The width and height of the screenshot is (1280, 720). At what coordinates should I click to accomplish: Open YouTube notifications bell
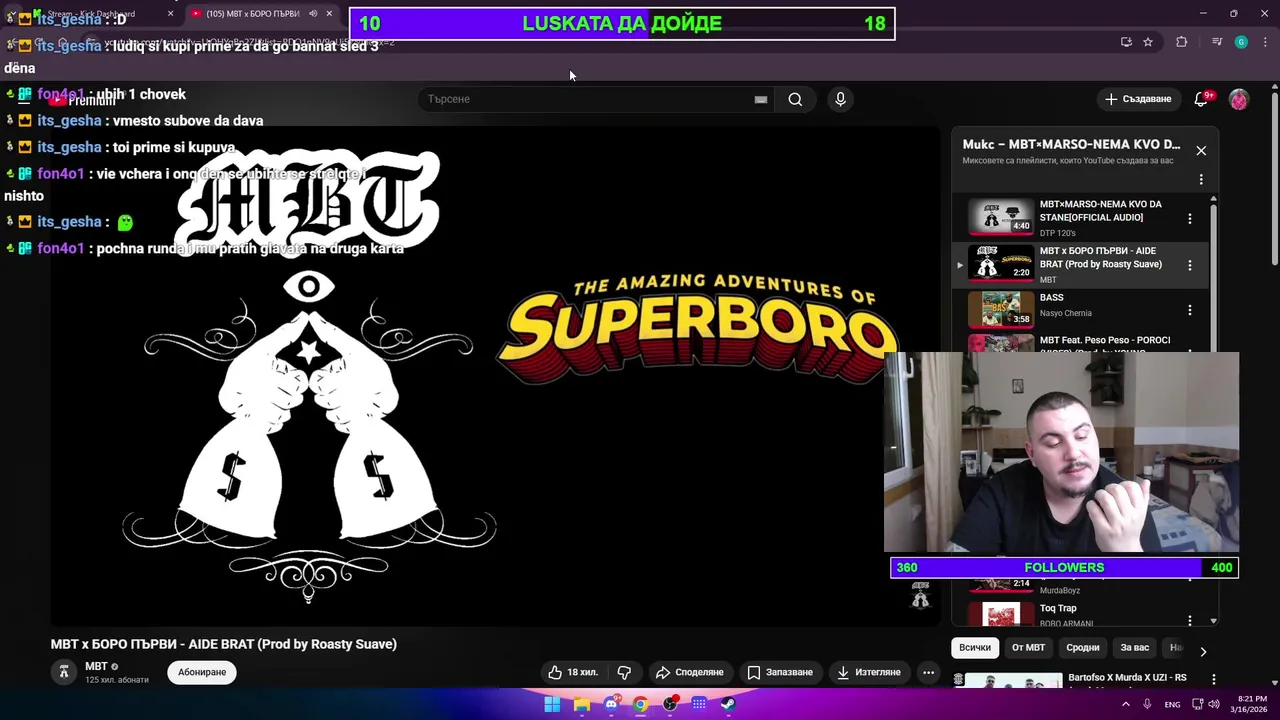point(1202,99)
